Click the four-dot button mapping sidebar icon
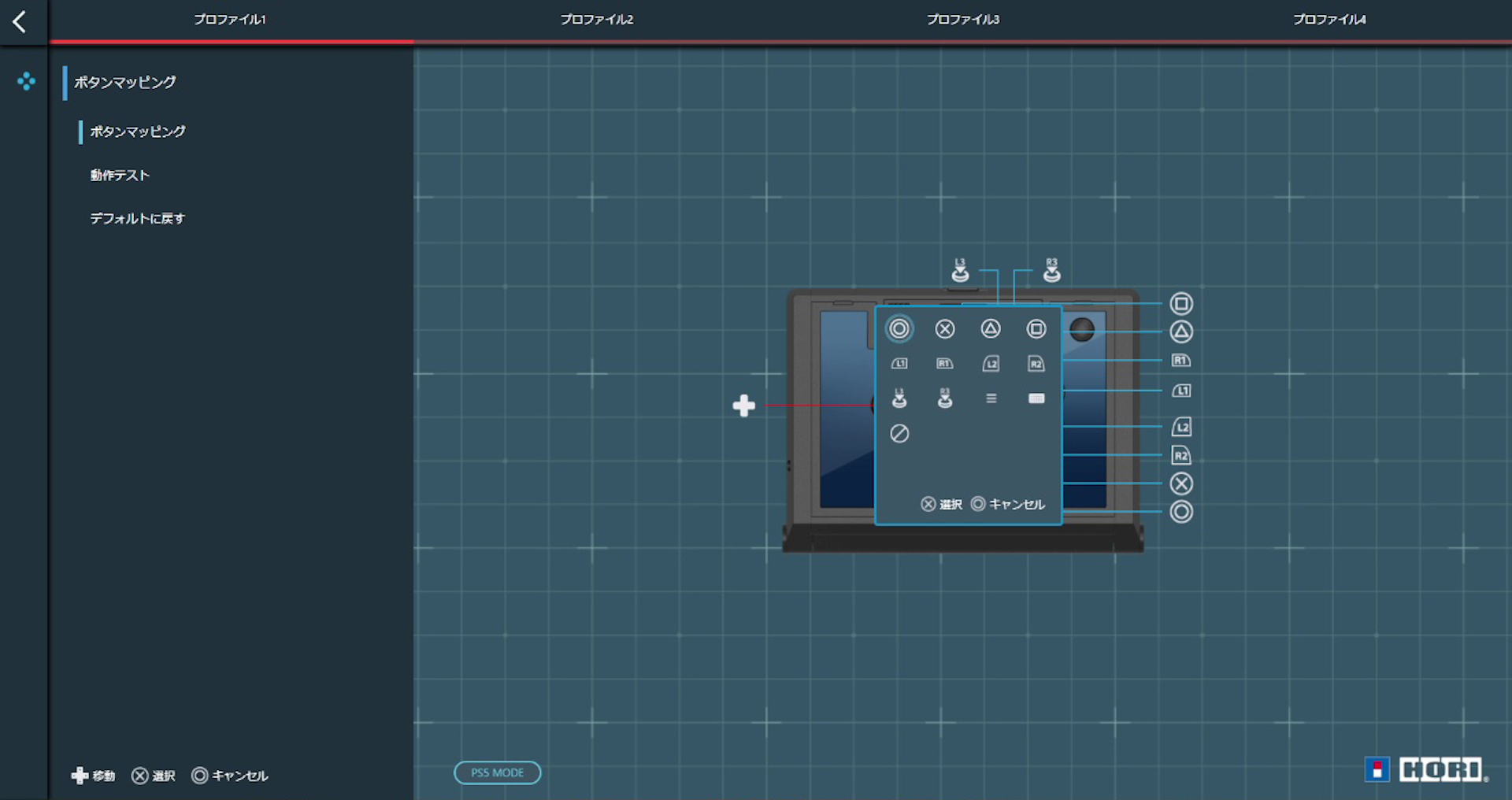The width and height of the screenshot is (1512, 800). point(26,81)
